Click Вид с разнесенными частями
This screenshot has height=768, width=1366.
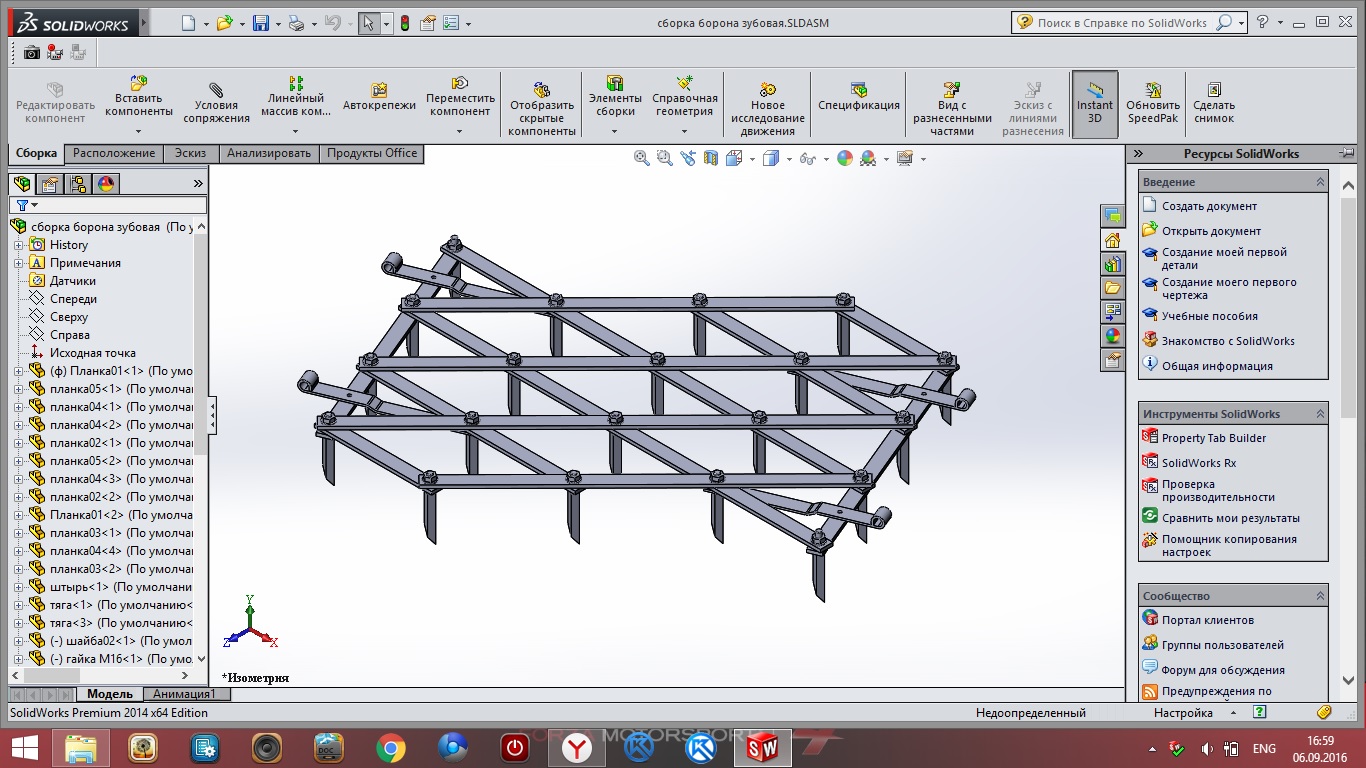[x=952, y=110]
